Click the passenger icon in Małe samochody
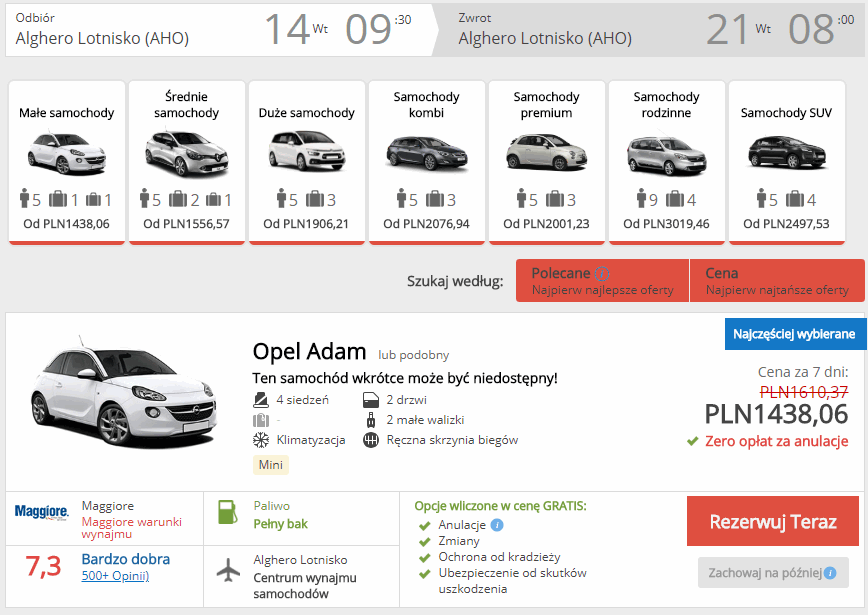Screen dimensions: 868x615 coord(24,198)
